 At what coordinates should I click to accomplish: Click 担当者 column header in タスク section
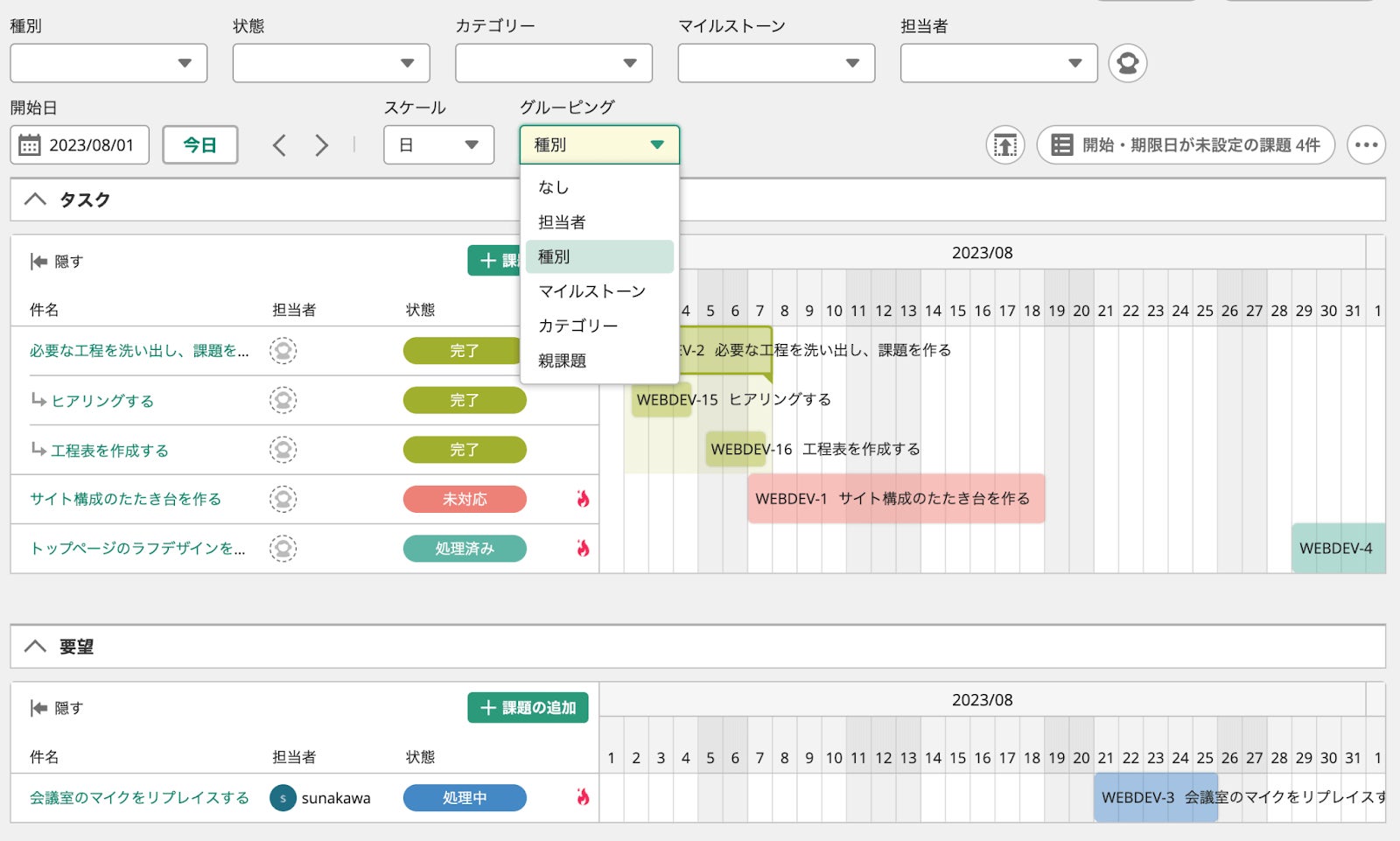pyautogui.click(x=294, y=310)
